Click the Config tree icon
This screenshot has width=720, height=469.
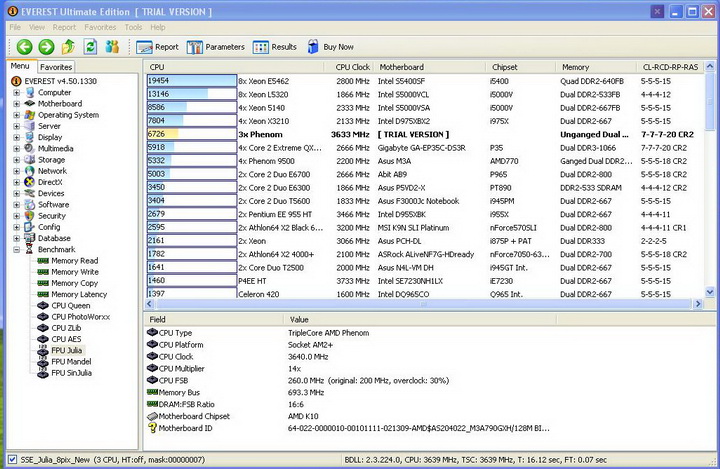tap(29, 227)
